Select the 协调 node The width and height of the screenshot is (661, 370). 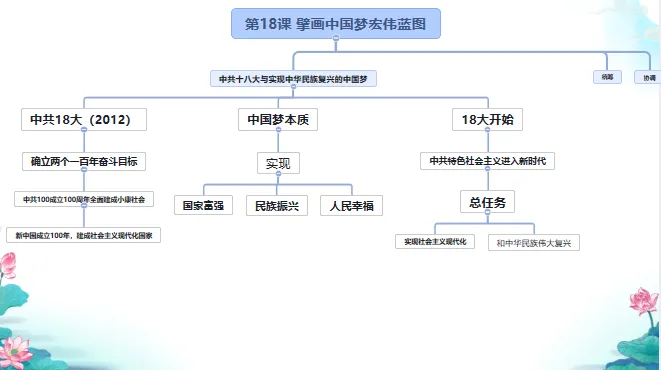648,78
